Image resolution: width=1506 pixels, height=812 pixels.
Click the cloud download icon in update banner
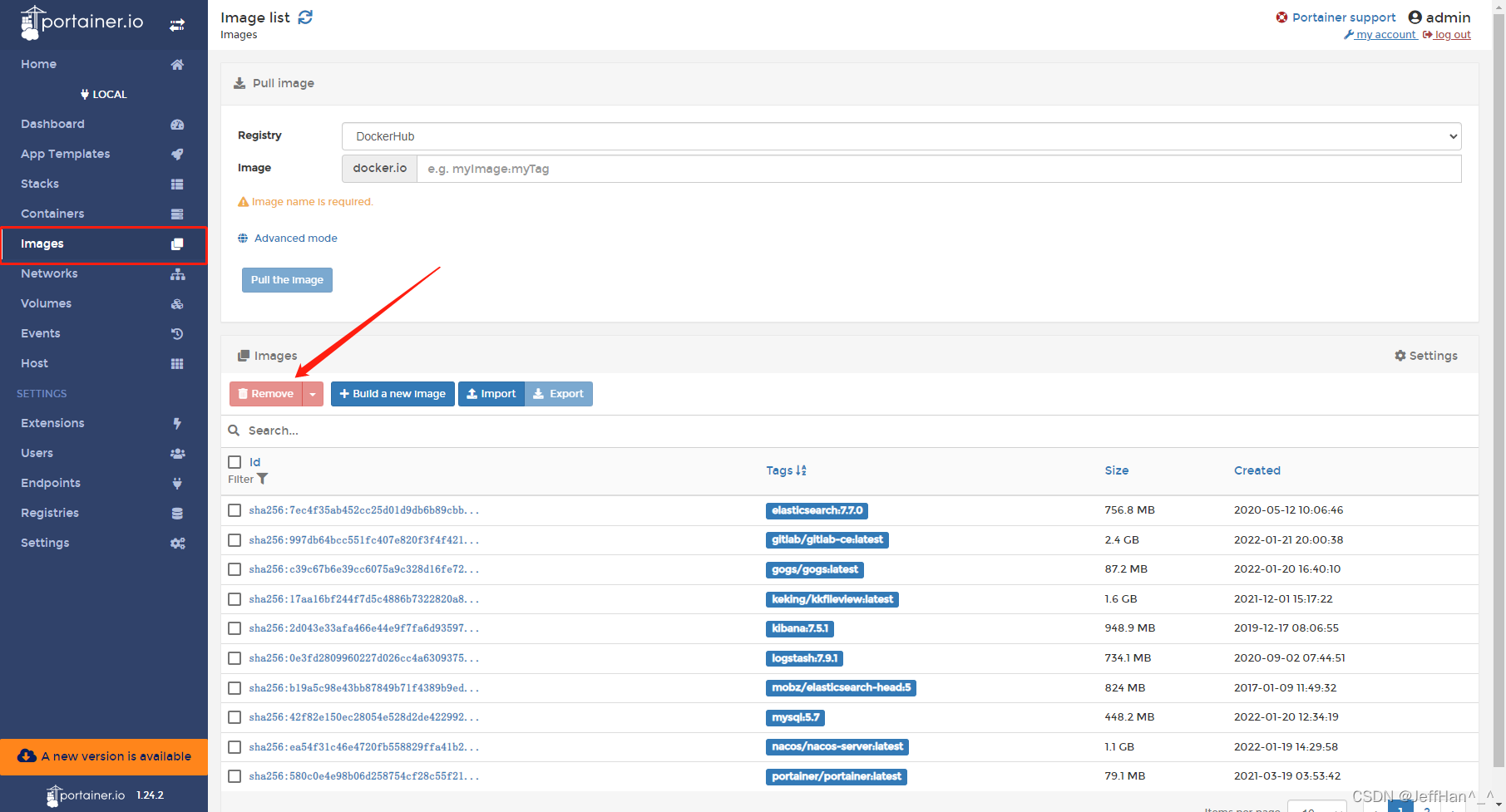(27, 756)
